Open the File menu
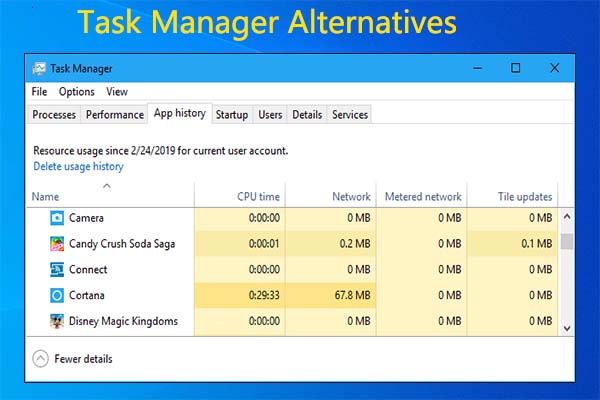 (39, 92)
